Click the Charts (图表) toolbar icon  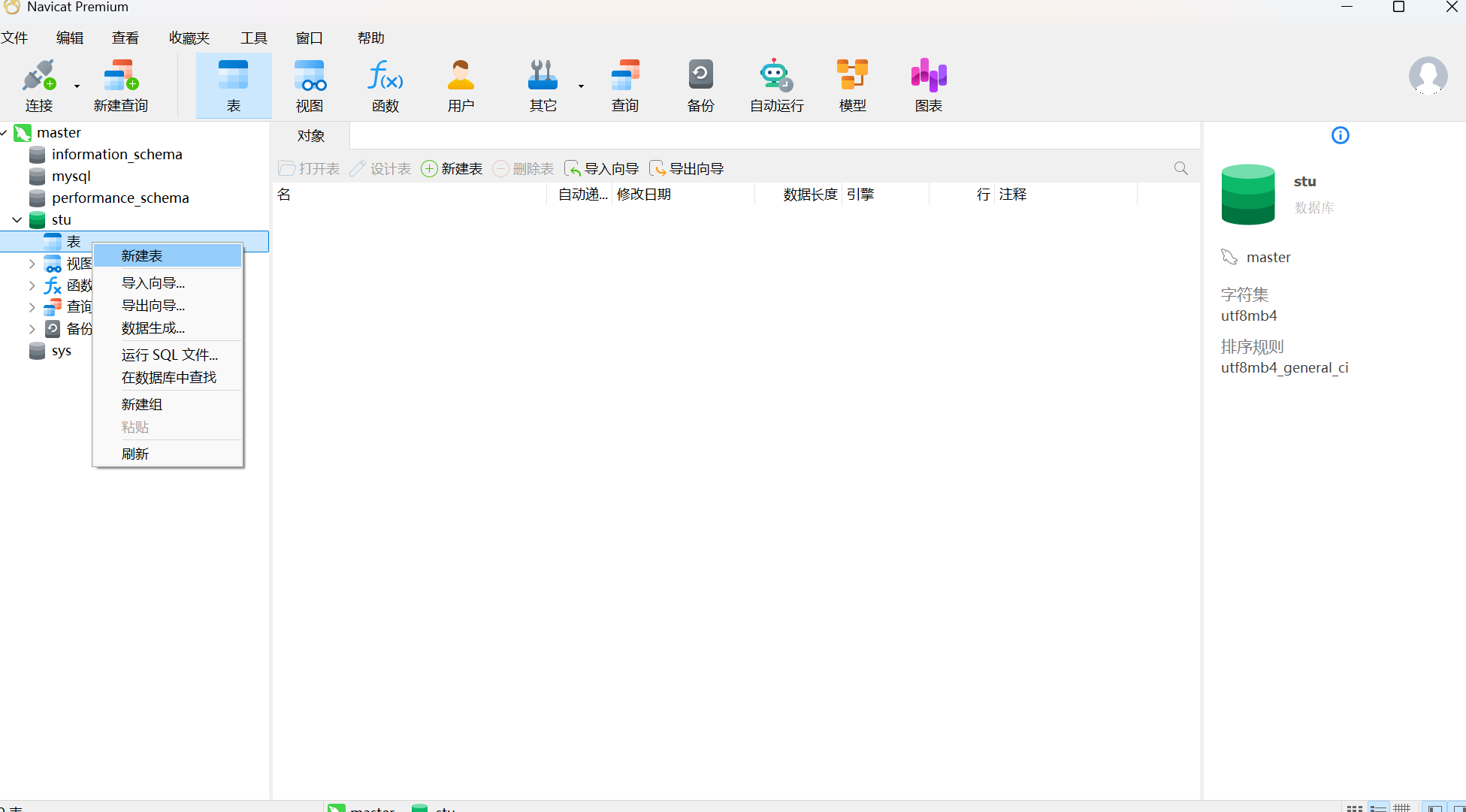coord(928,85)
